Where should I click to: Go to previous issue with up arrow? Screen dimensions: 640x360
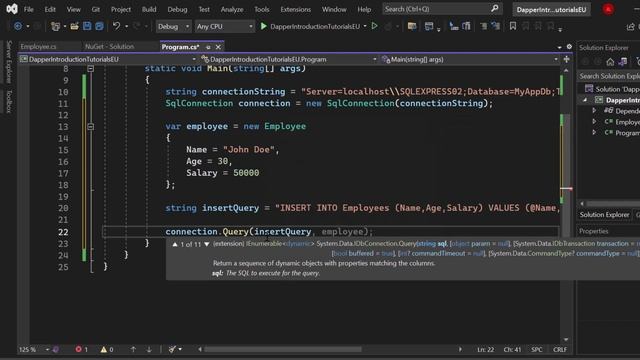tap(133, 349)
